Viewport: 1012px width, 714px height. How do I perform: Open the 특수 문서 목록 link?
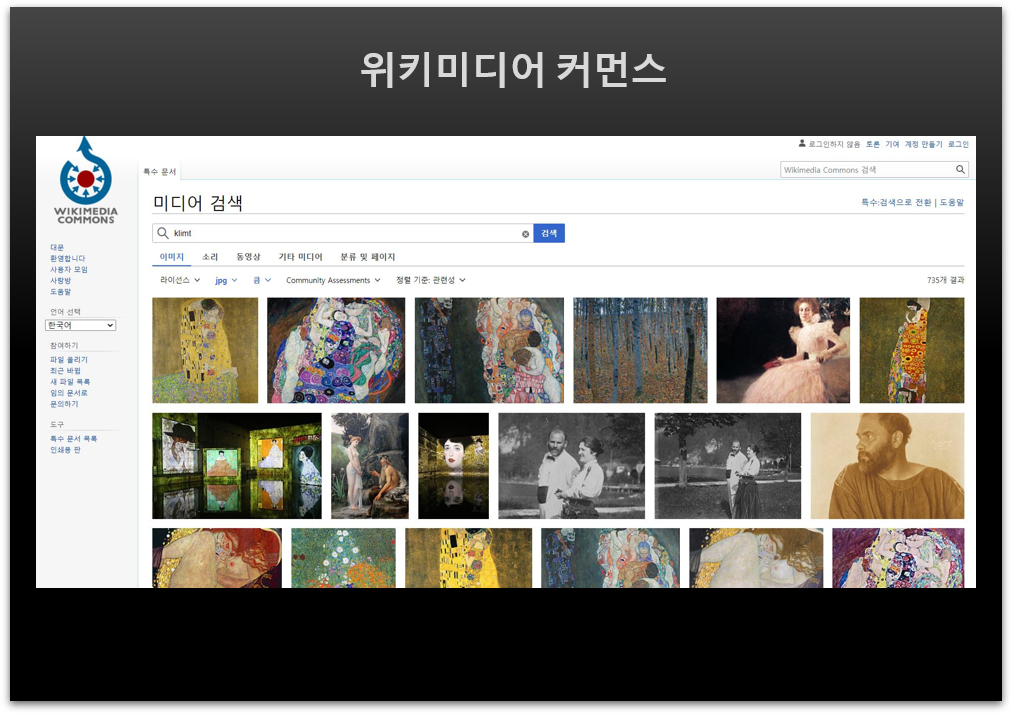pos(74,438)
